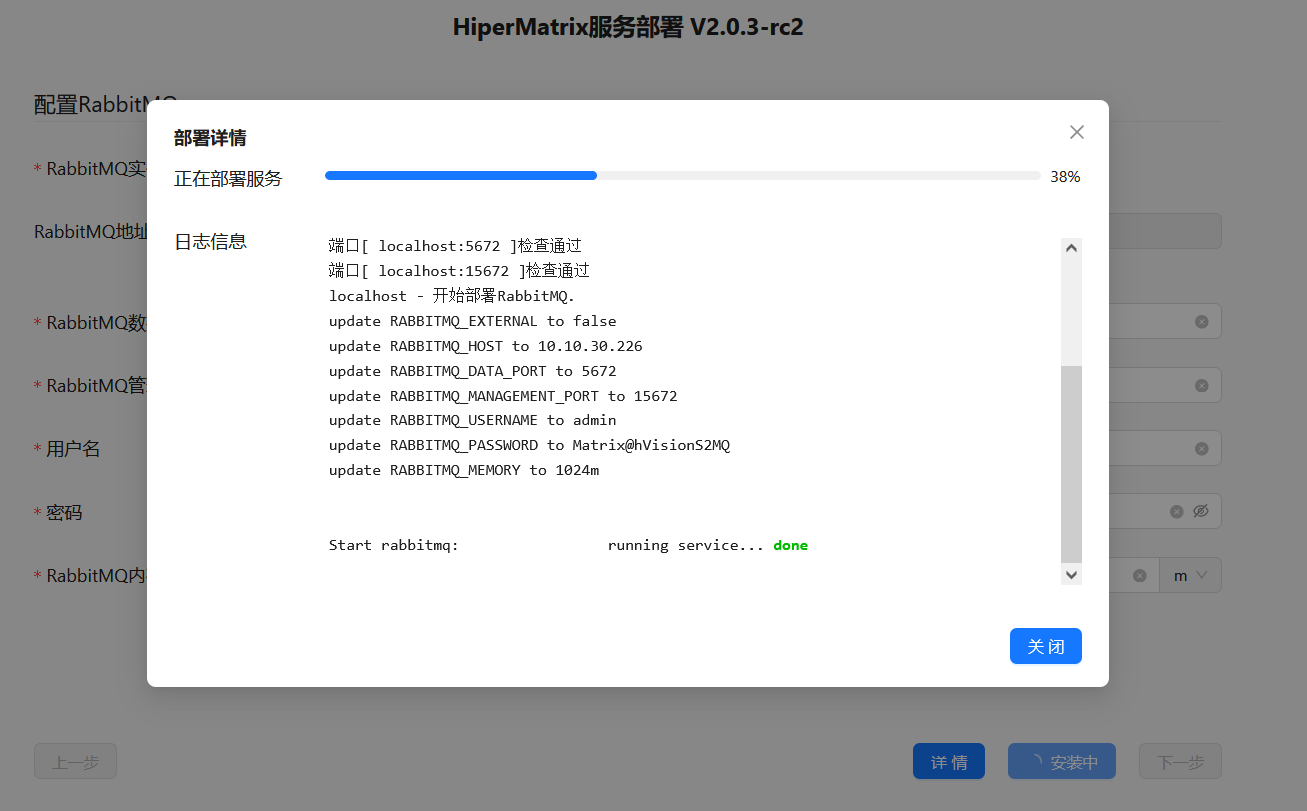
Task: Click 'Start rabbitmq:' log text
Action: [394, 545]
